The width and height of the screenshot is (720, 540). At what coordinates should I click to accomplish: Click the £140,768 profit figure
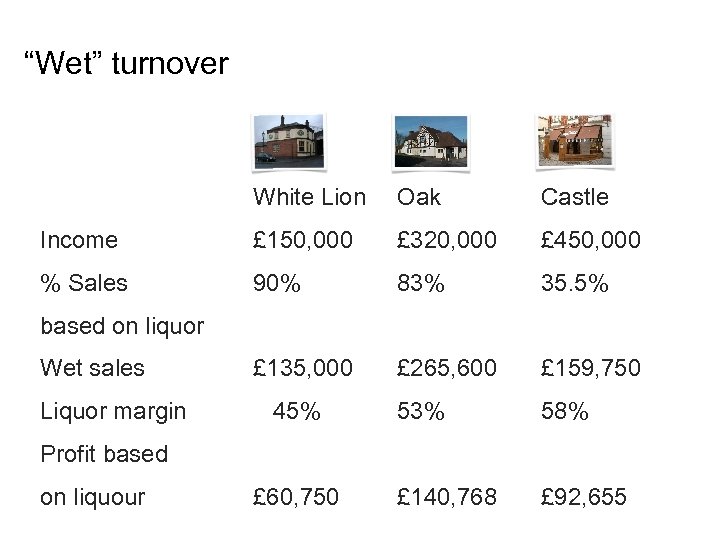click(x=447, y=497)
